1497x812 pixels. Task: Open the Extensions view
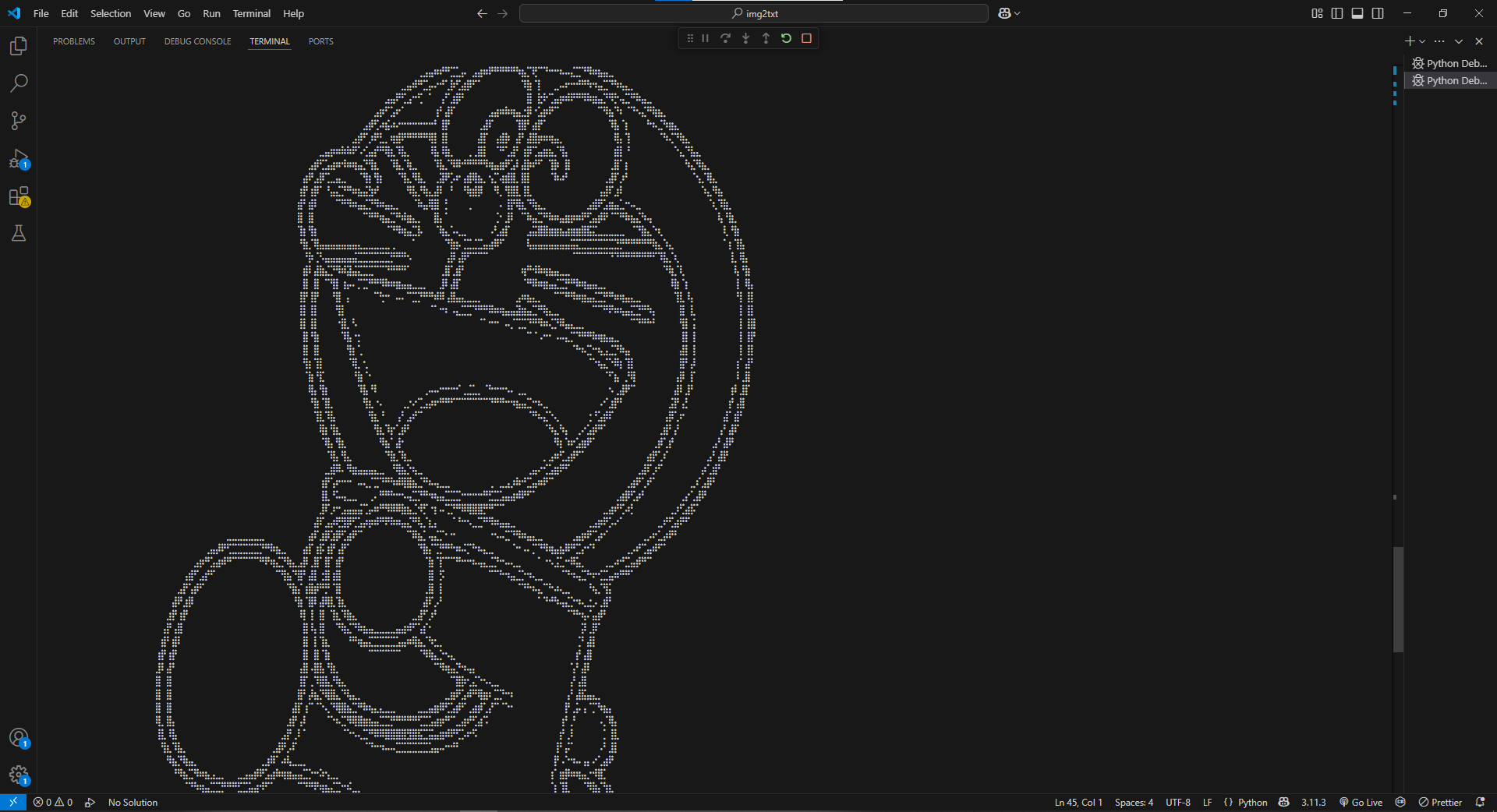19,196
